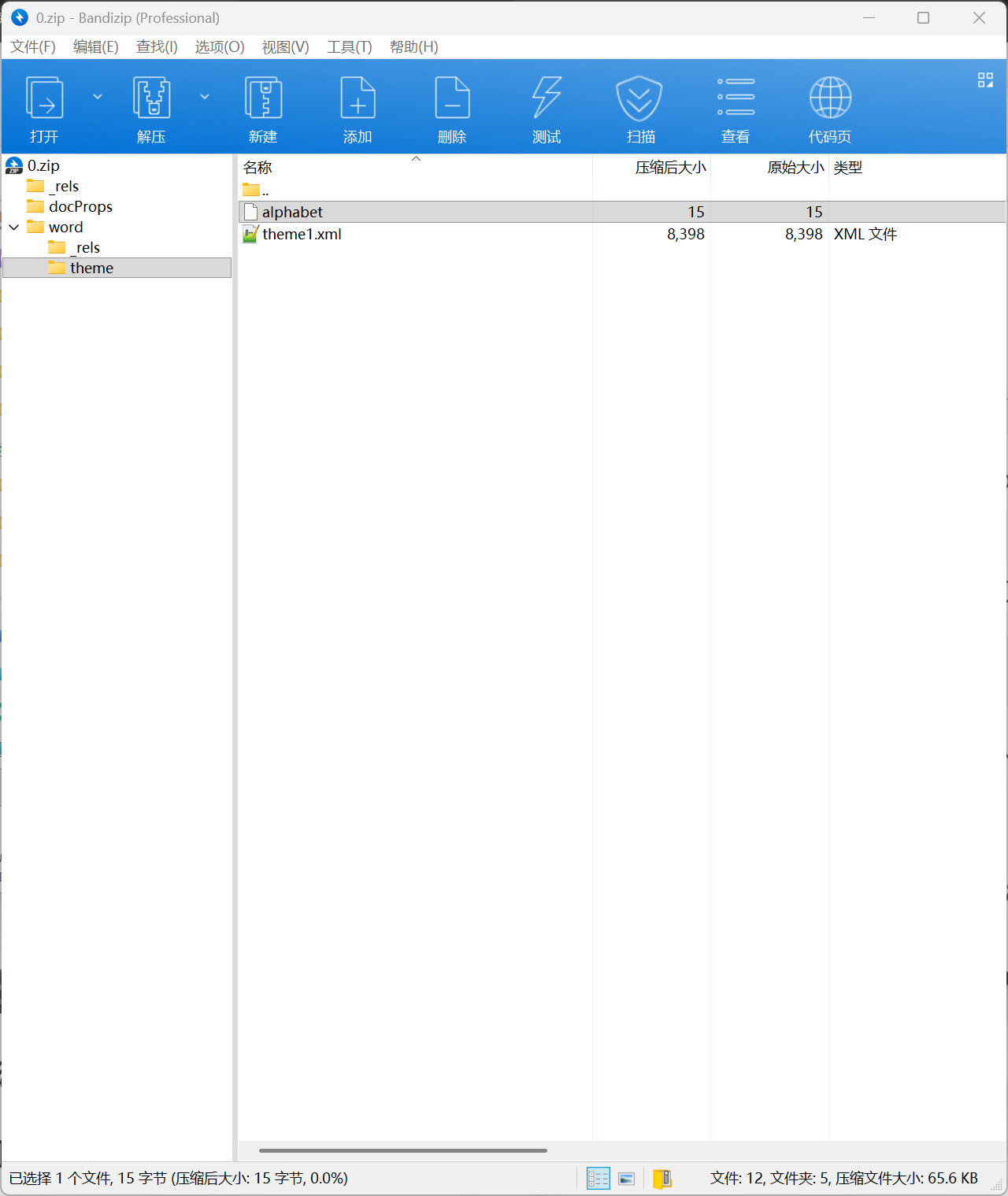Image resolution: width=1008 pixels, height=1196 pixels.
Task: Switch to details list view in status bar
Action: [598, 1179]
